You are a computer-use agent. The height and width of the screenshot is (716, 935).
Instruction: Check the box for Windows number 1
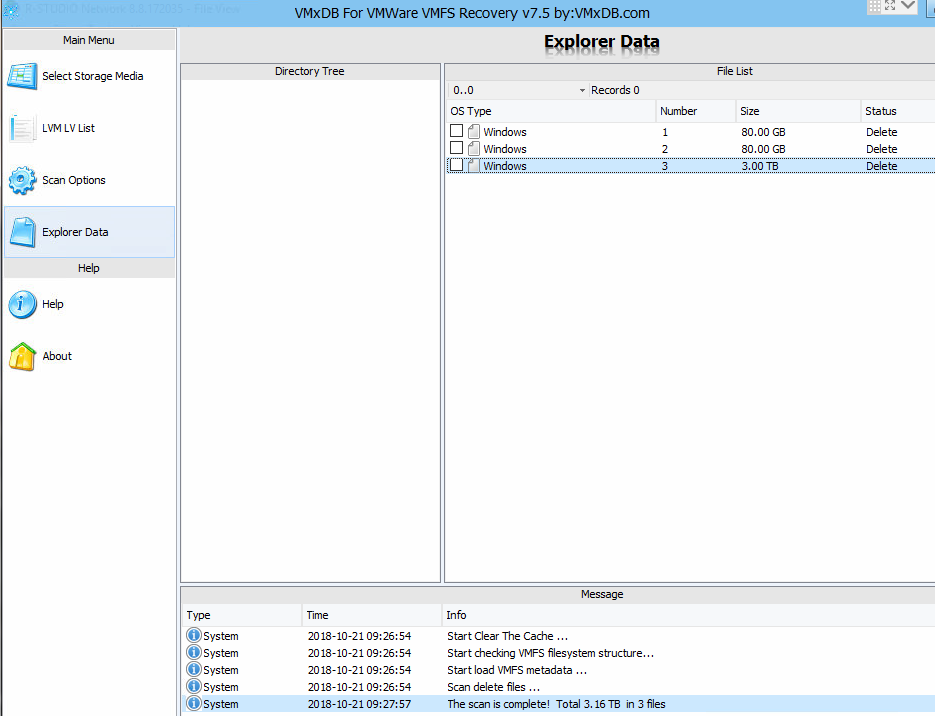[456, 131]
